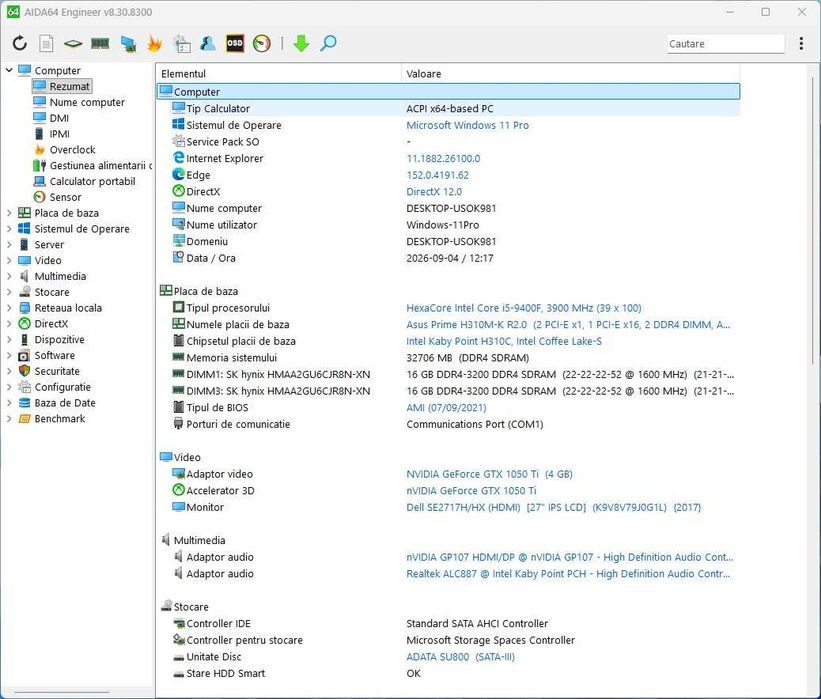
Task: Open Intel Kaby Point H310C link
Action: click(504, 341)
